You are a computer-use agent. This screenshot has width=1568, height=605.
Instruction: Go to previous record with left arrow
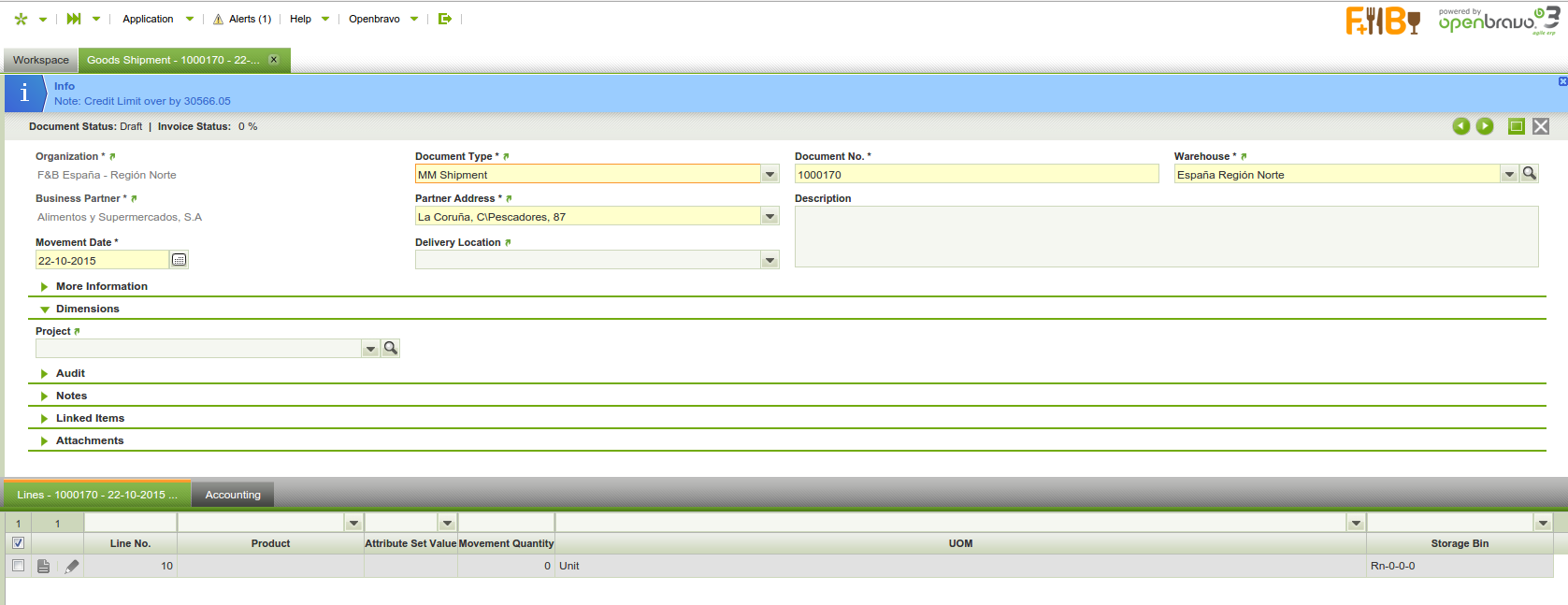pyautogui.click(x=1460, y=126)
